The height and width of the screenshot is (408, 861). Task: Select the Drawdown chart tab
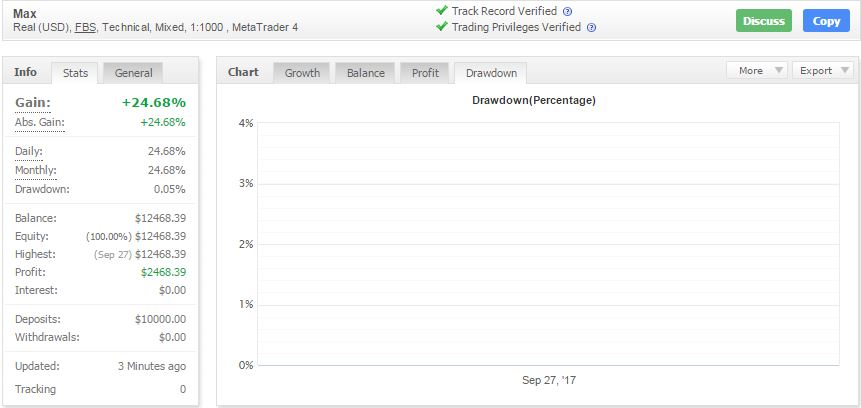491,73
